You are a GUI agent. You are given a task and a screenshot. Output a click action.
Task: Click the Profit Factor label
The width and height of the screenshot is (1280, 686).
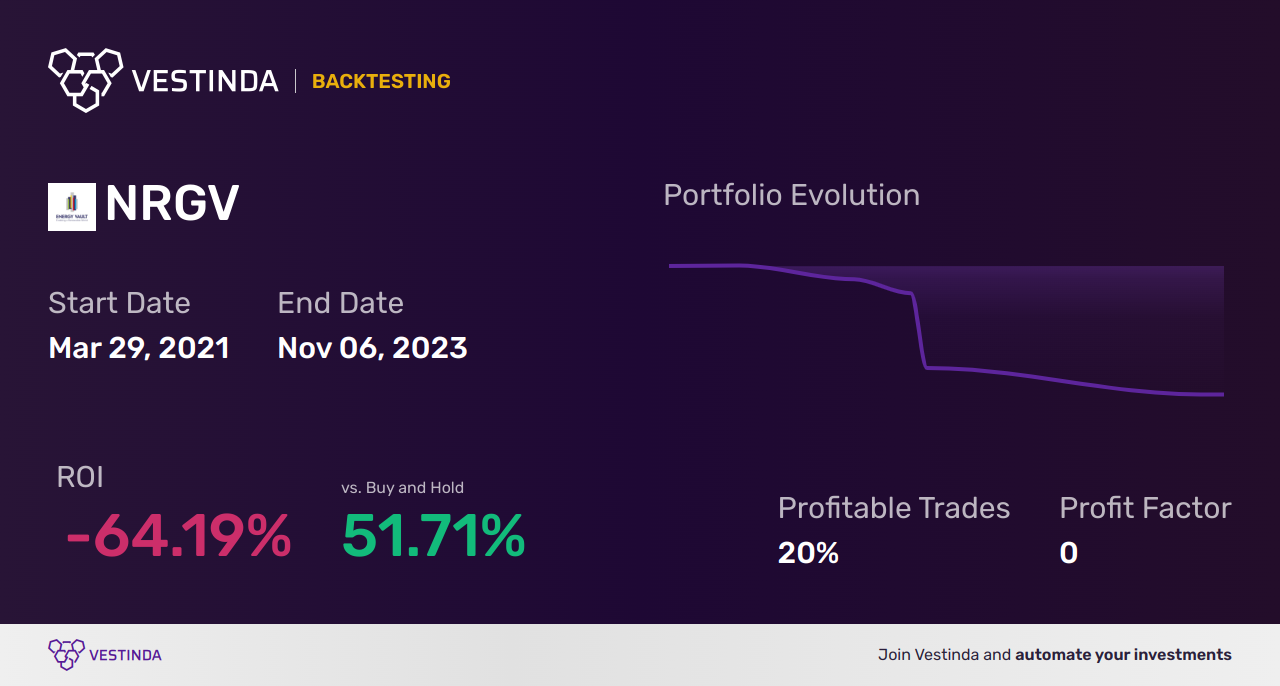click(x=1145, y=508)
